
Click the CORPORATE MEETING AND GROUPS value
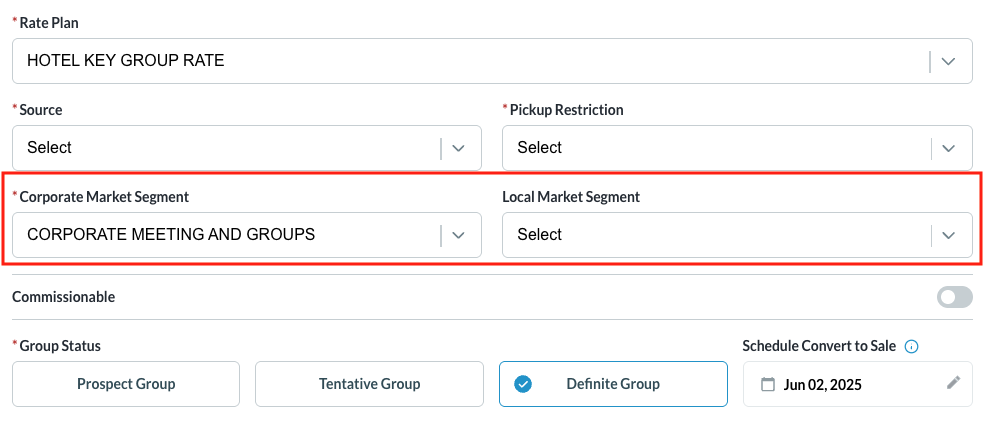click(171, 235)
